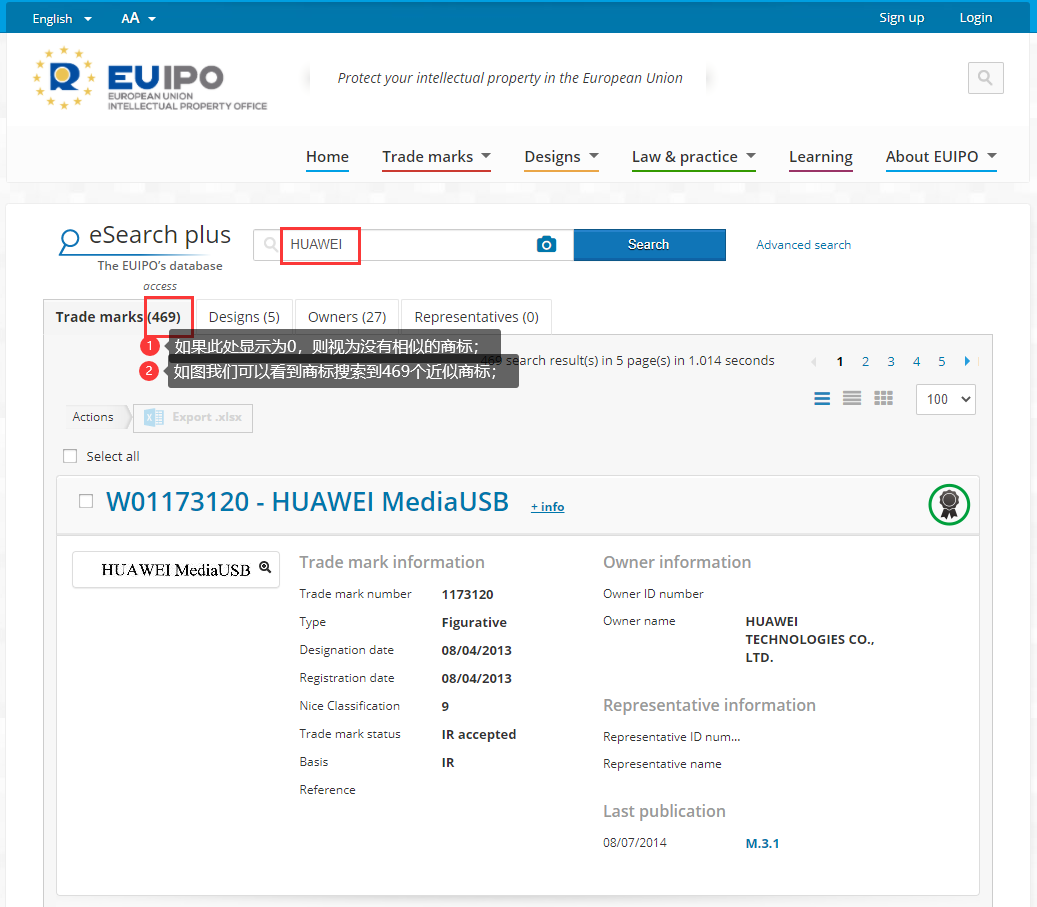
Task: Go to results page 5
Action: point(941,361)
